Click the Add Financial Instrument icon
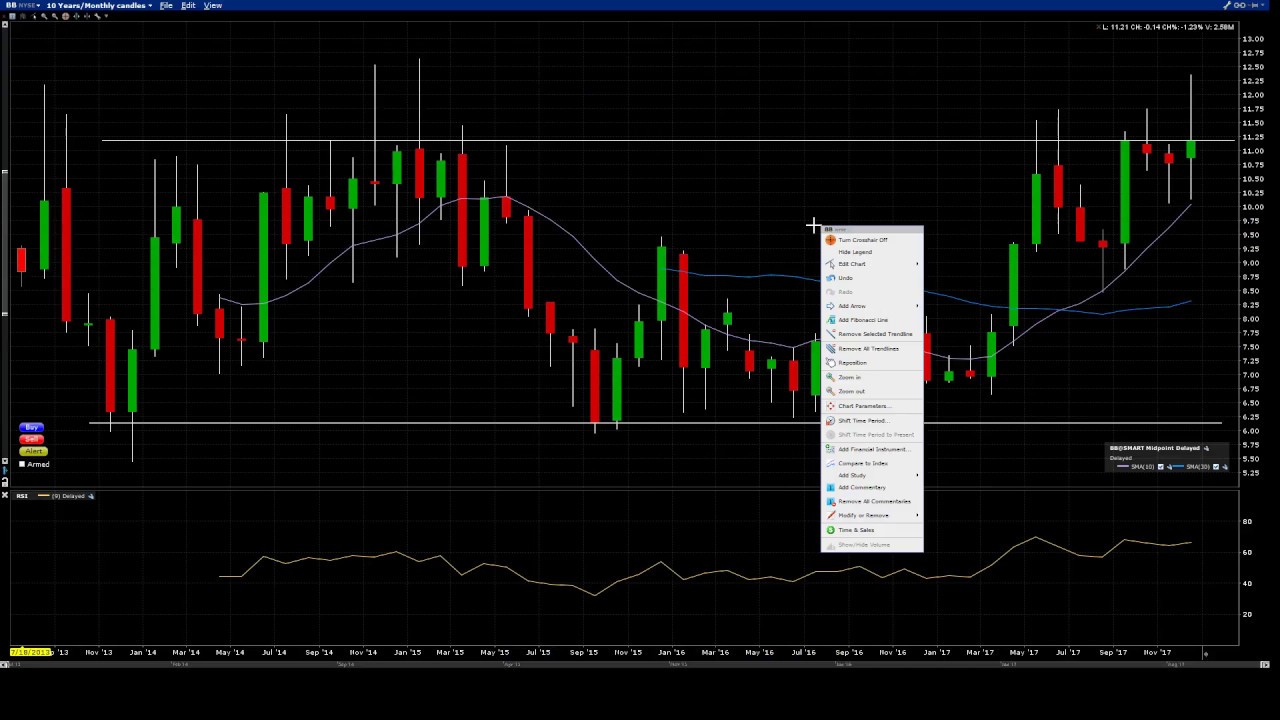 coord(830,449)
